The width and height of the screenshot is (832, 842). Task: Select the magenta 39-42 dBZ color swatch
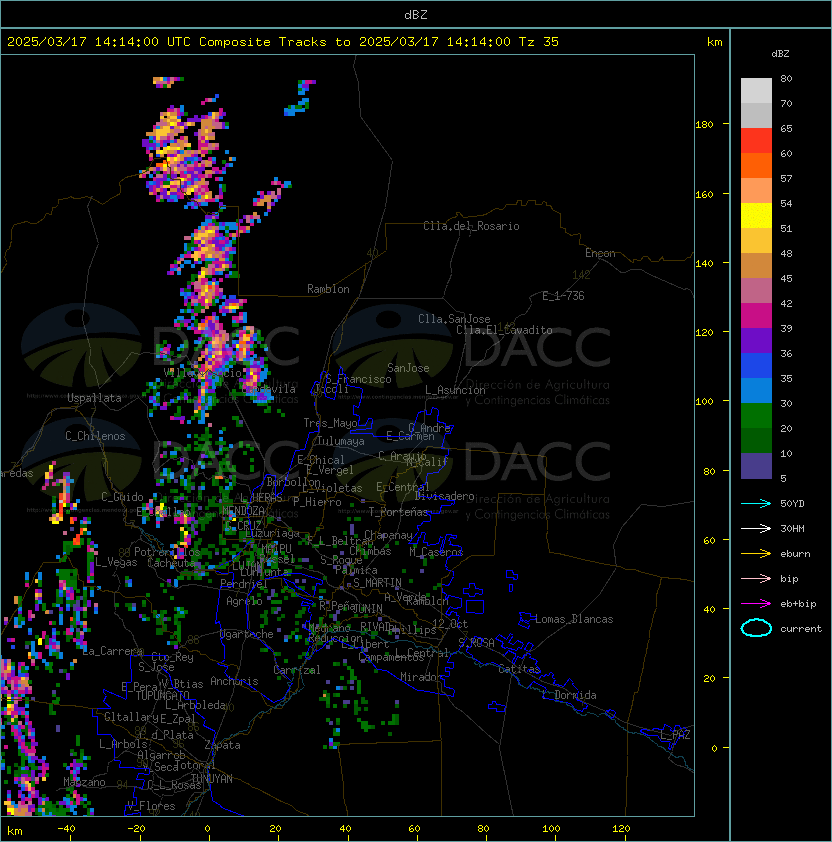click(x=756, y=316)
